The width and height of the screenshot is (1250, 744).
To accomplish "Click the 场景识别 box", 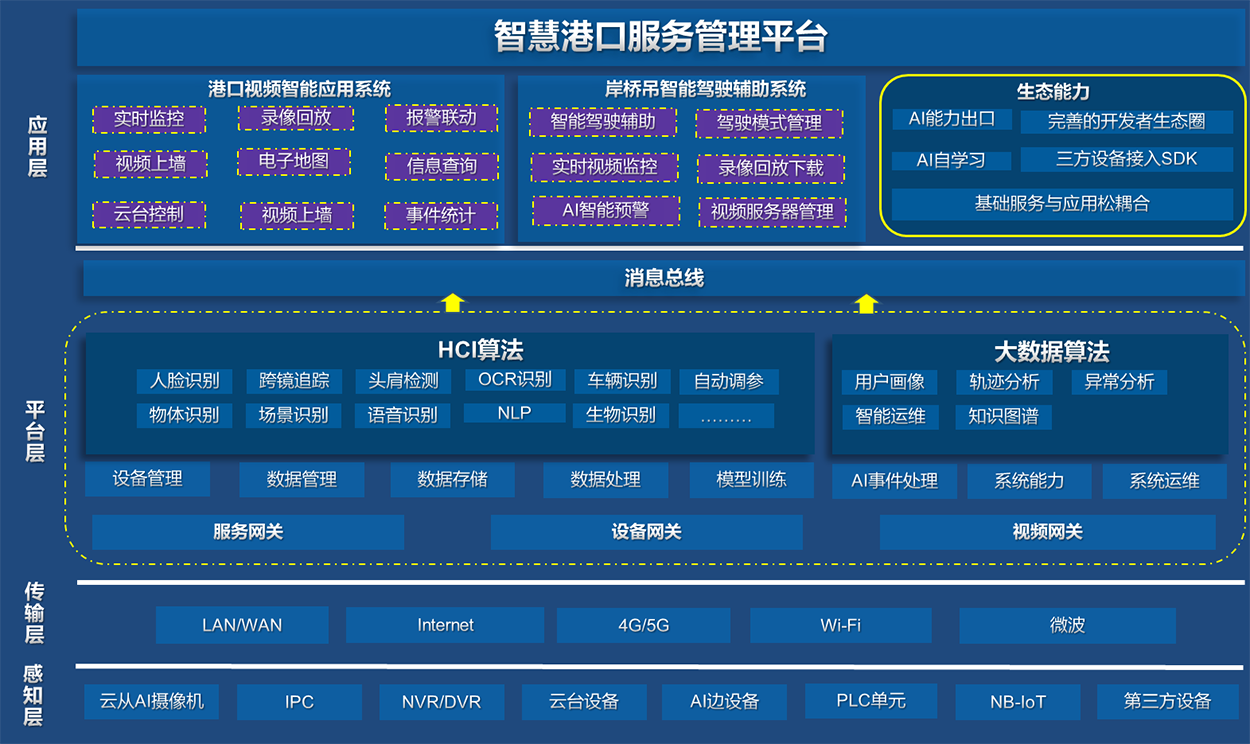I will click(294, 415).
